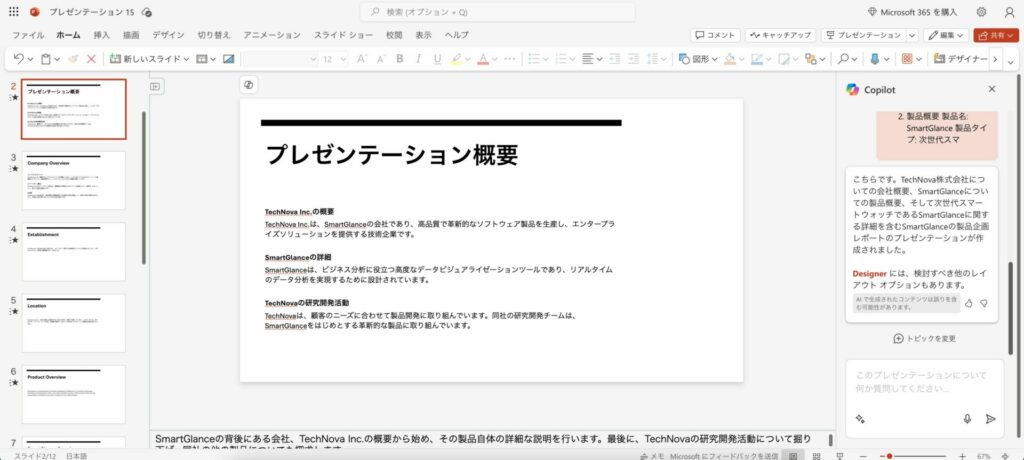Switch to slide sorter view icon
Image resolution: width=1024 pixels, height=460 pixels.
(x=816, y=455)
